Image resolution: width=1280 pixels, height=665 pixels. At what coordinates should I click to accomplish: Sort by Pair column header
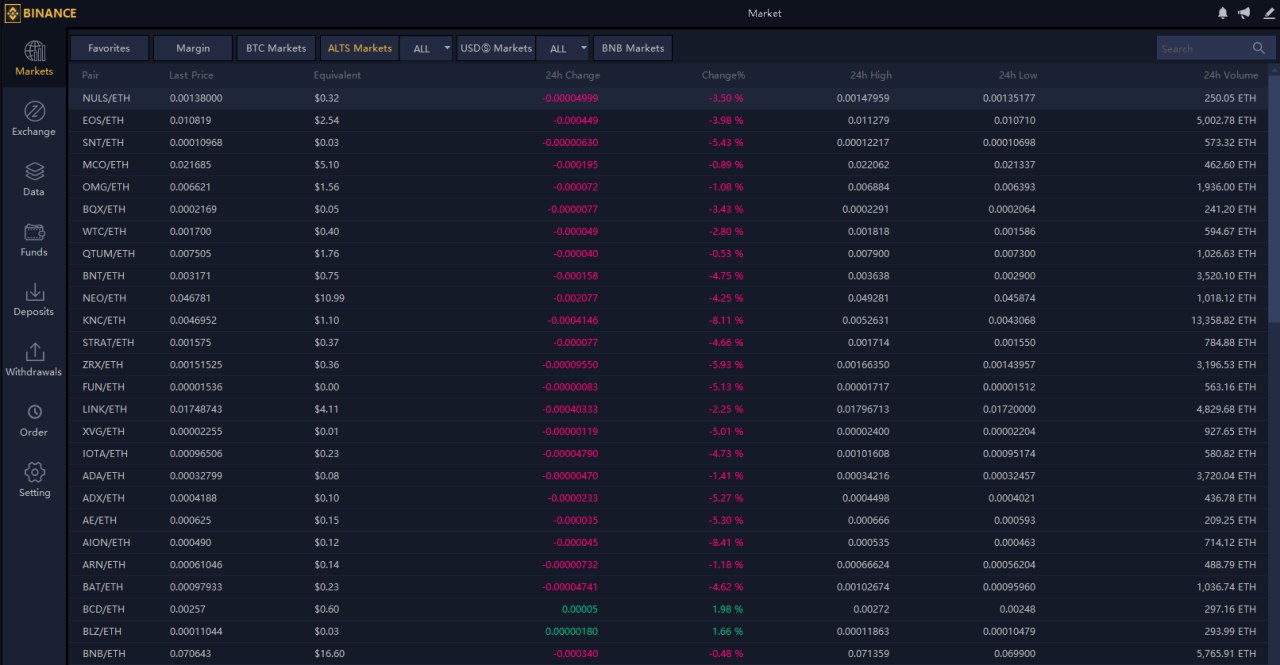pyautogui.click(x=91, y=75)
